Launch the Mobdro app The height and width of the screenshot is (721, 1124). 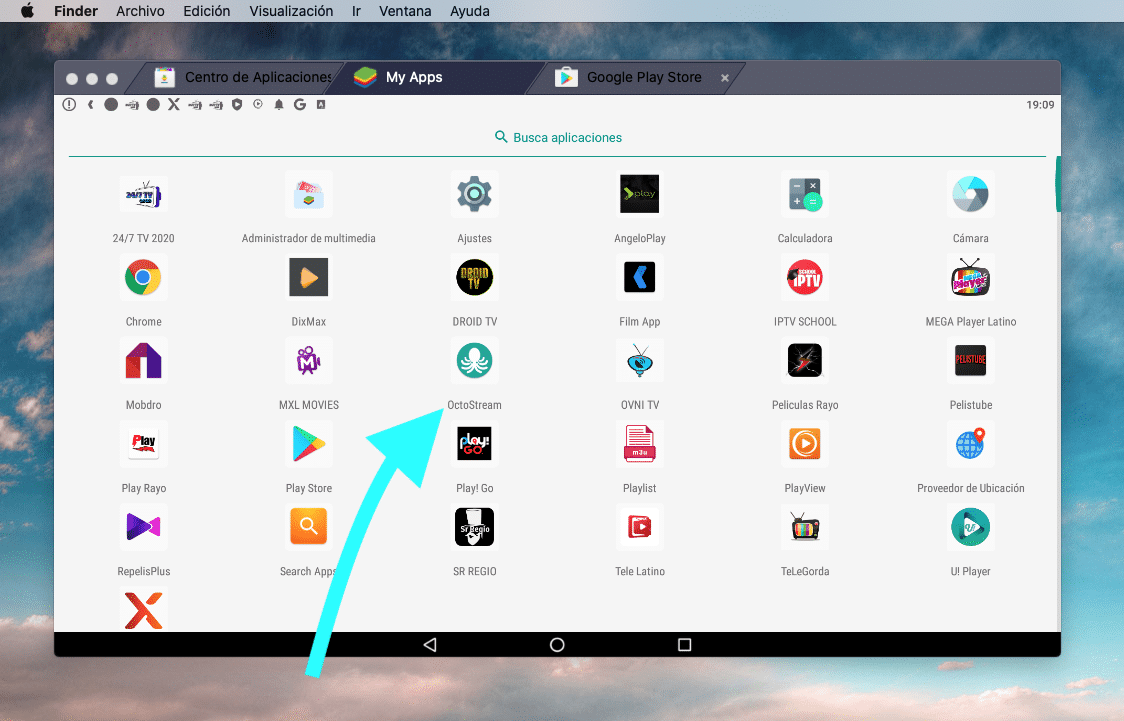[143, 361]
